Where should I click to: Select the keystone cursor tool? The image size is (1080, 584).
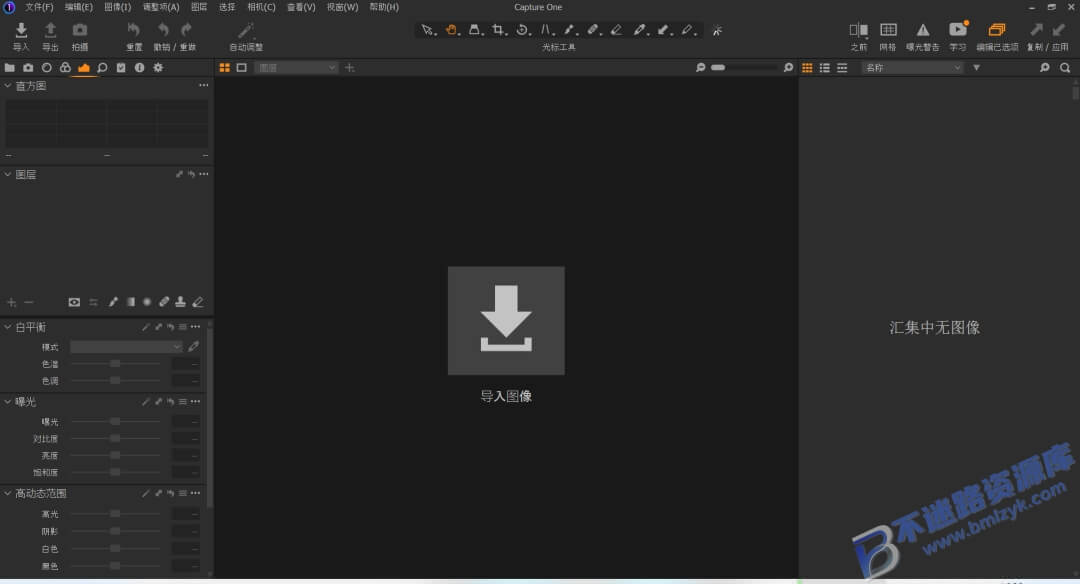[x=475, y=30]
